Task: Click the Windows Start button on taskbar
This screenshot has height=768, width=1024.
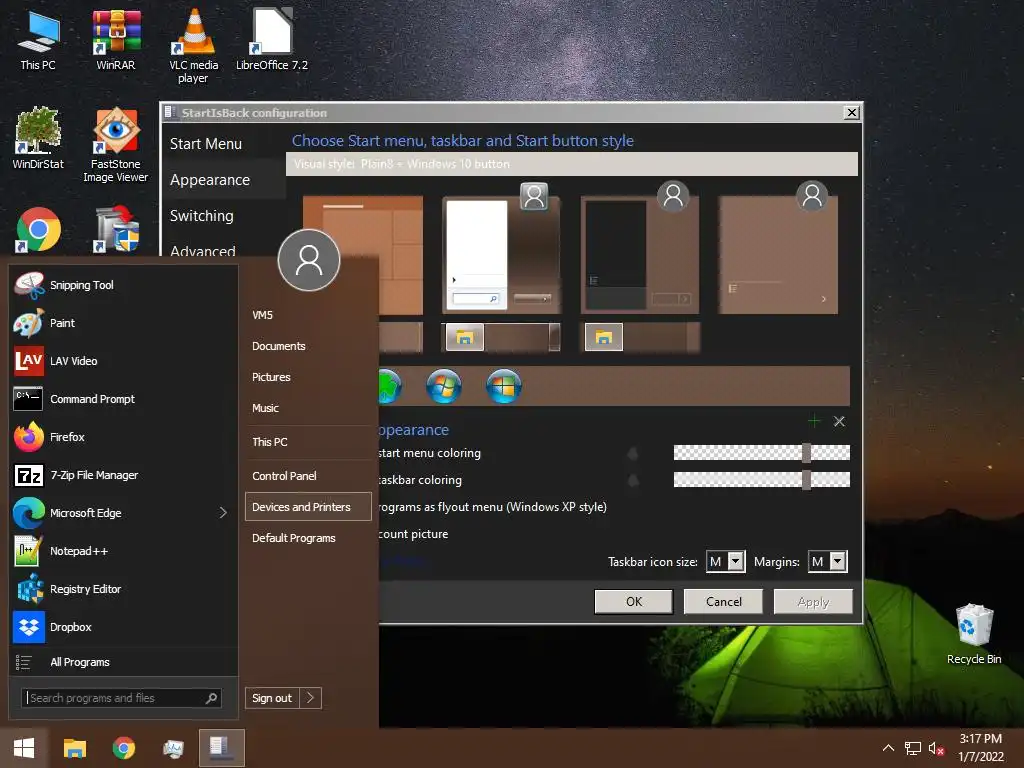Action: click(24, 748)
